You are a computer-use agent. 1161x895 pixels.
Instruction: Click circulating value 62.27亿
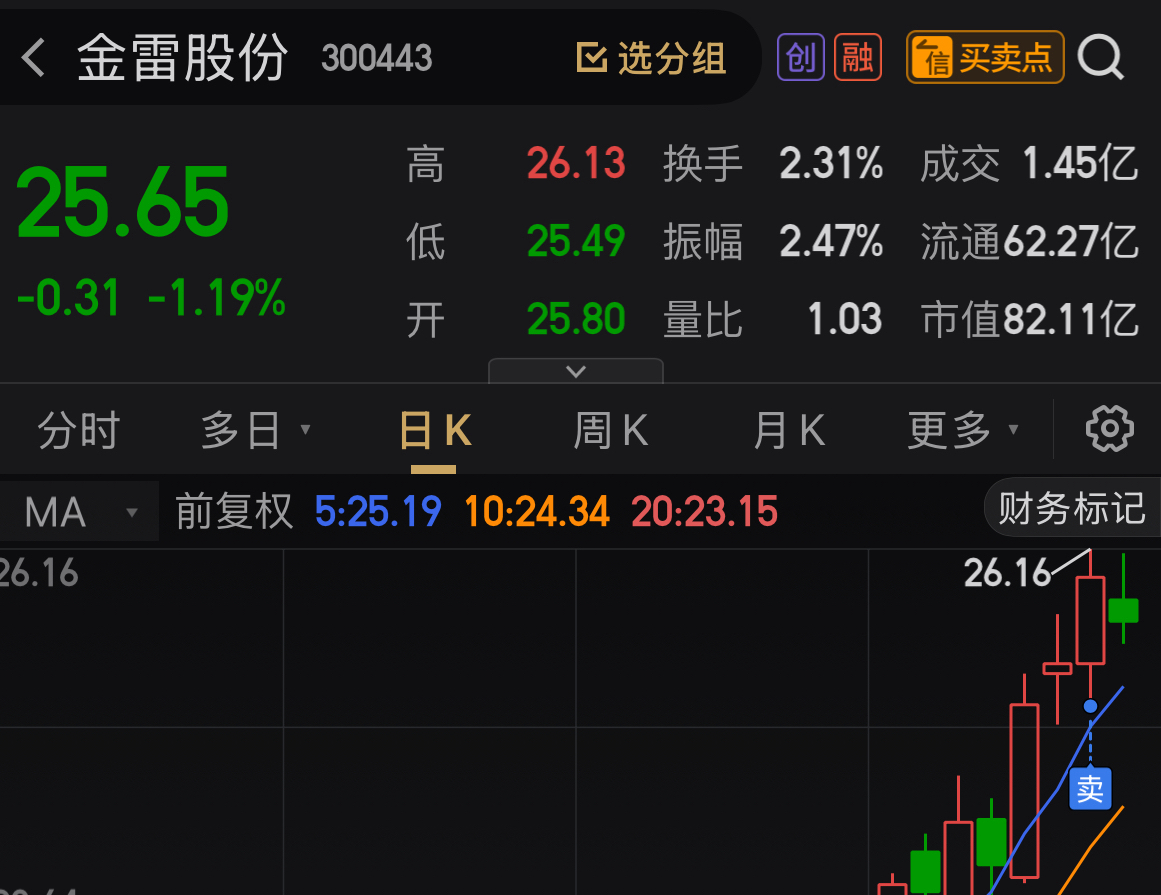tap(1071, 241)
